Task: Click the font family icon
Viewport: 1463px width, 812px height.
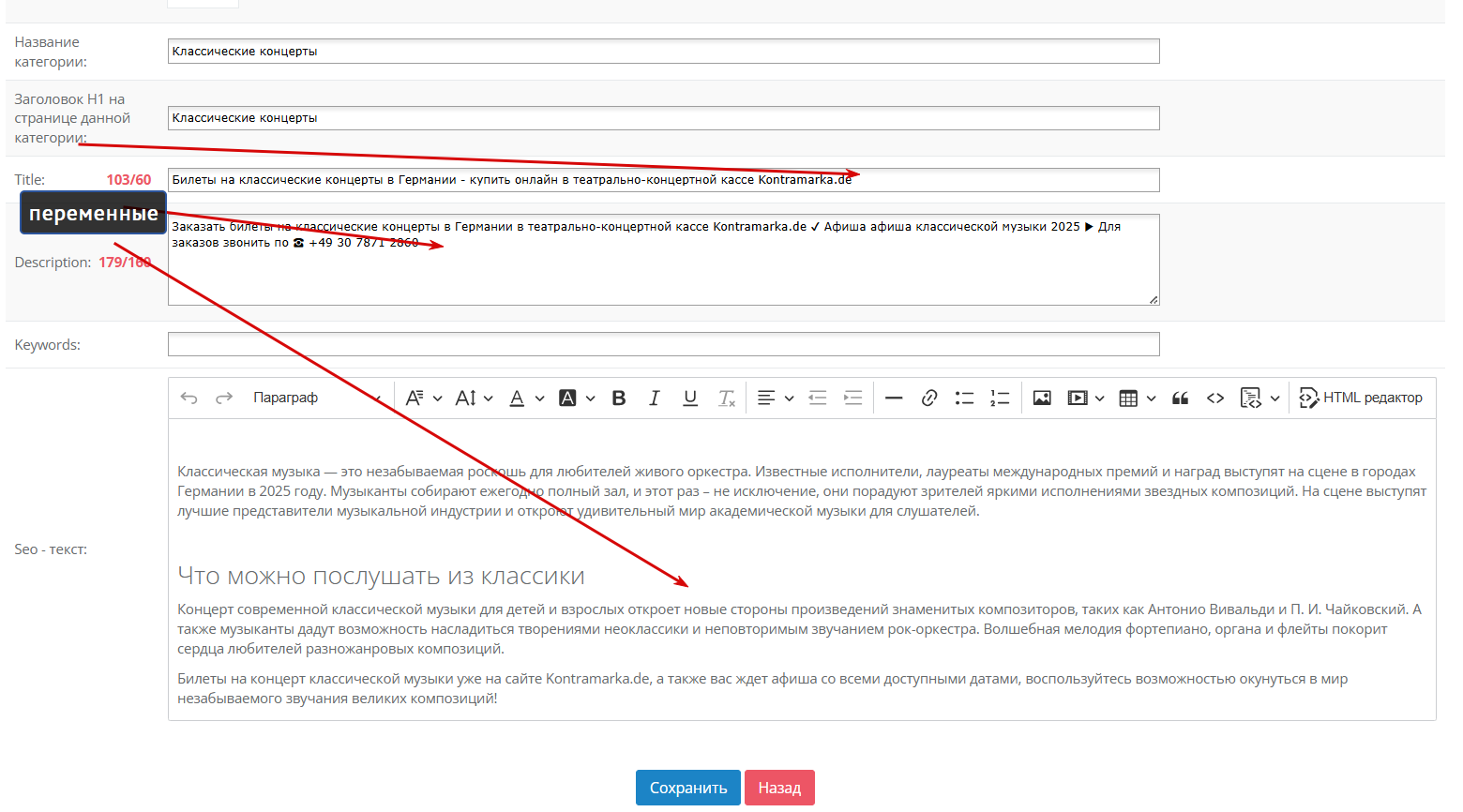Action: coord(415,398)
